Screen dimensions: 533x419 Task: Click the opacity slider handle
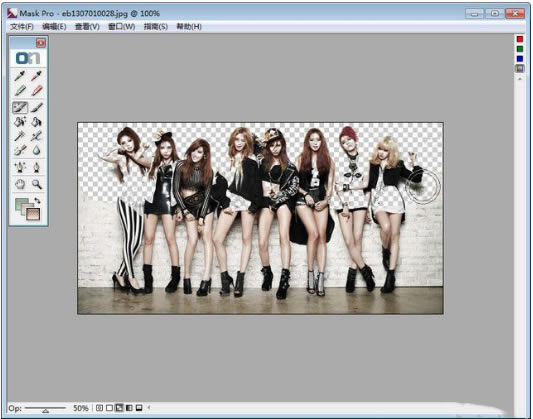coord(46,411)
